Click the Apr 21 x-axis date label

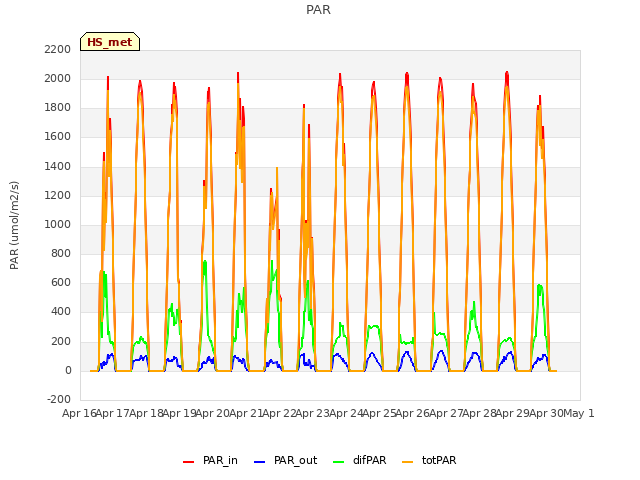pyautogui.click(x=246, y=413)
